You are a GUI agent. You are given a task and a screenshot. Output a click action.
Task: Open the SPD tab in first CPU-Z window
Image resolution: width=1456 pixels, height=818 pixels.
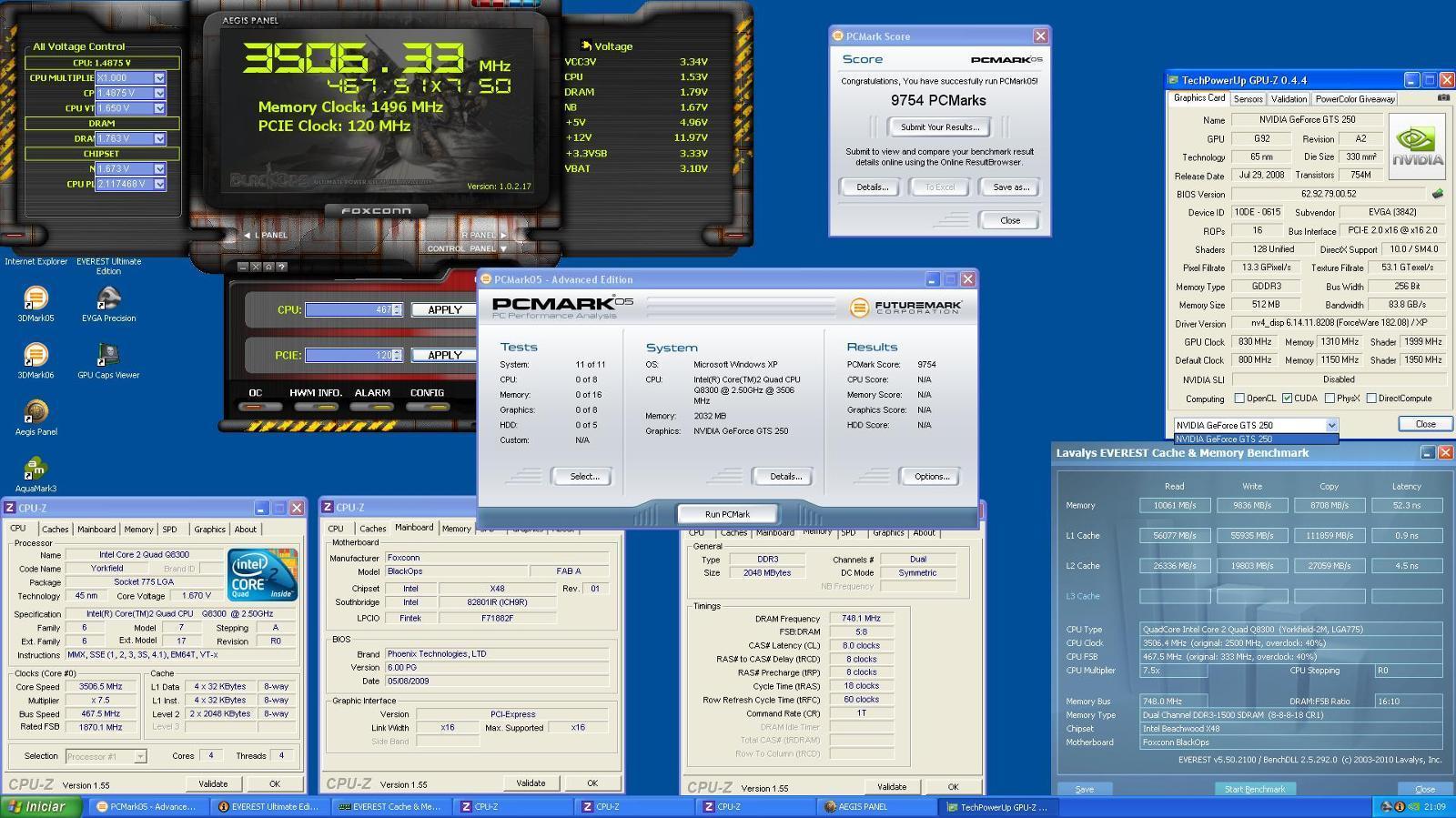169,529
